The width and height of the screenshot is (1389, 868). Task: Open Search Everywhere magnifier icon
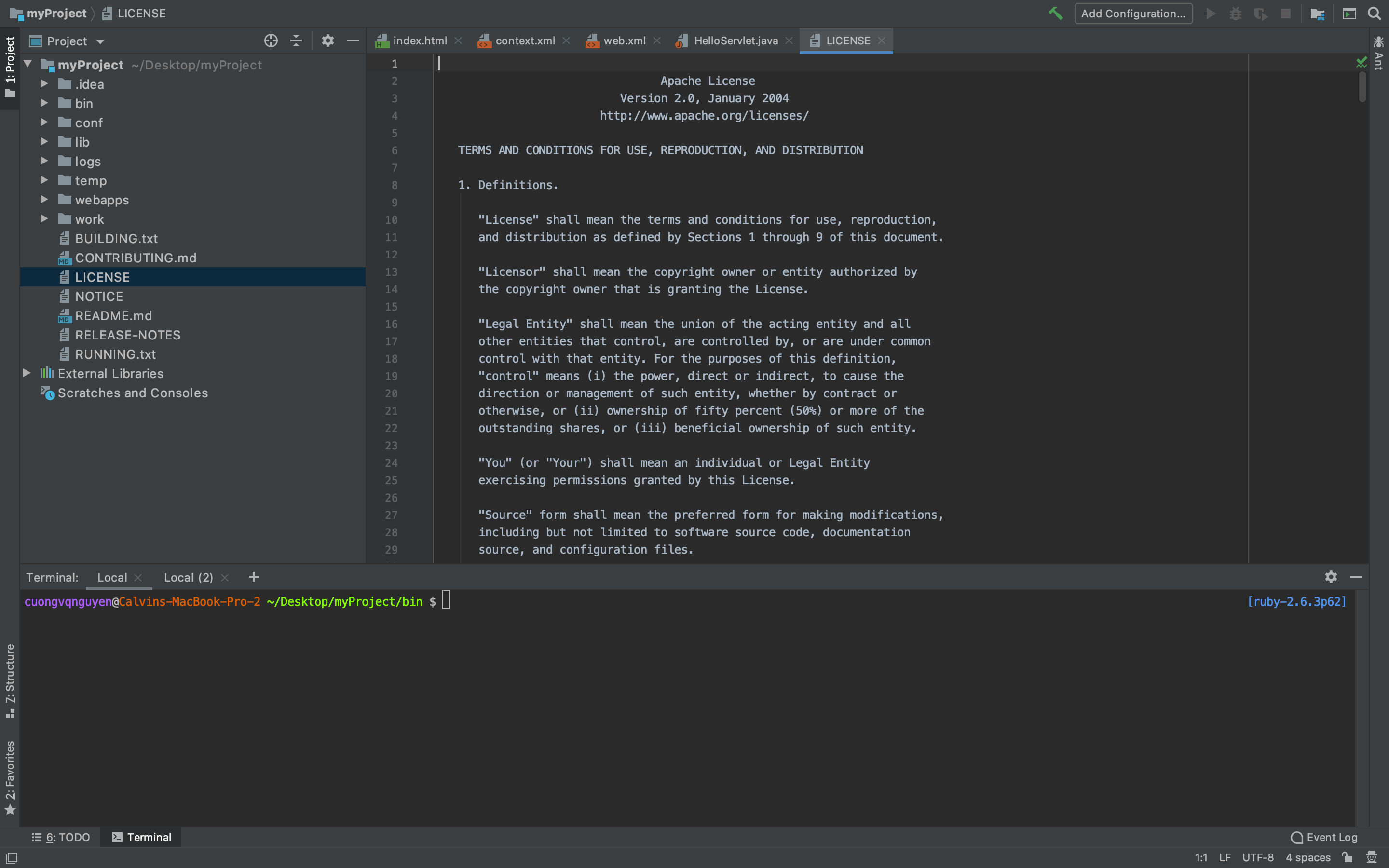1374,13
